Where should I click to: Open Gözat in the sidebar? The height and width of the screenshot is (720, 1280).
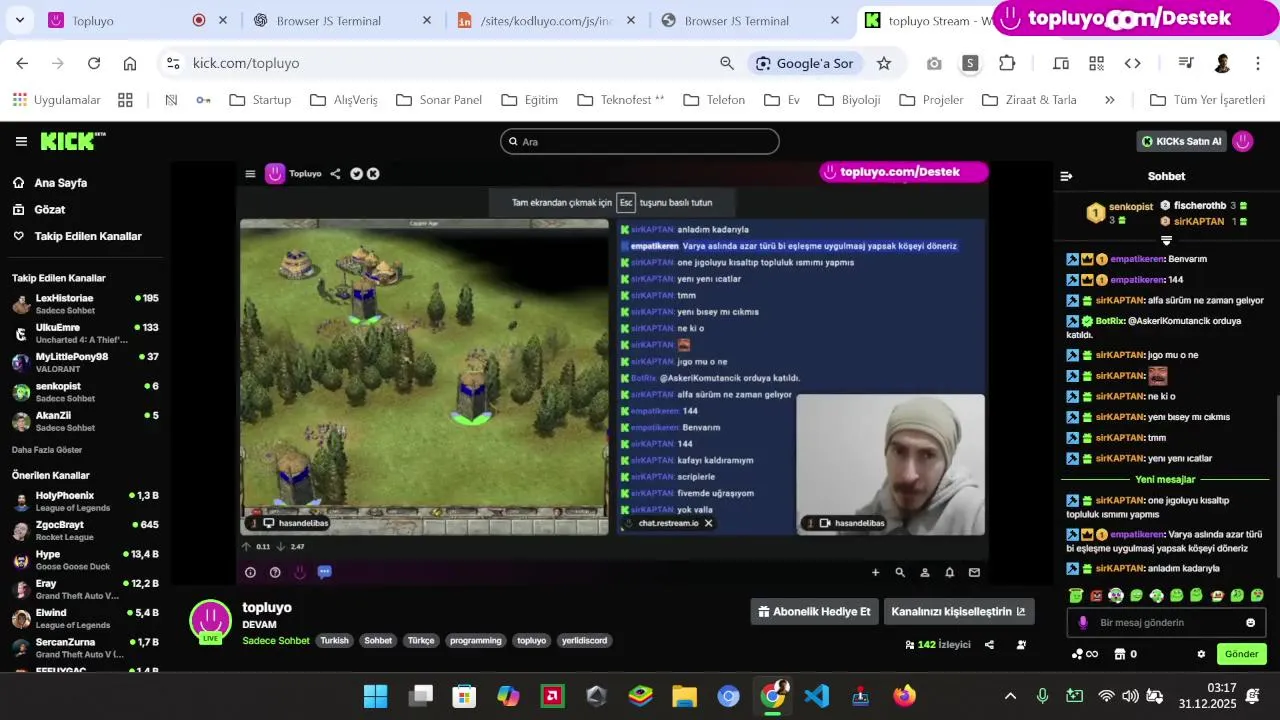(38, 210)
